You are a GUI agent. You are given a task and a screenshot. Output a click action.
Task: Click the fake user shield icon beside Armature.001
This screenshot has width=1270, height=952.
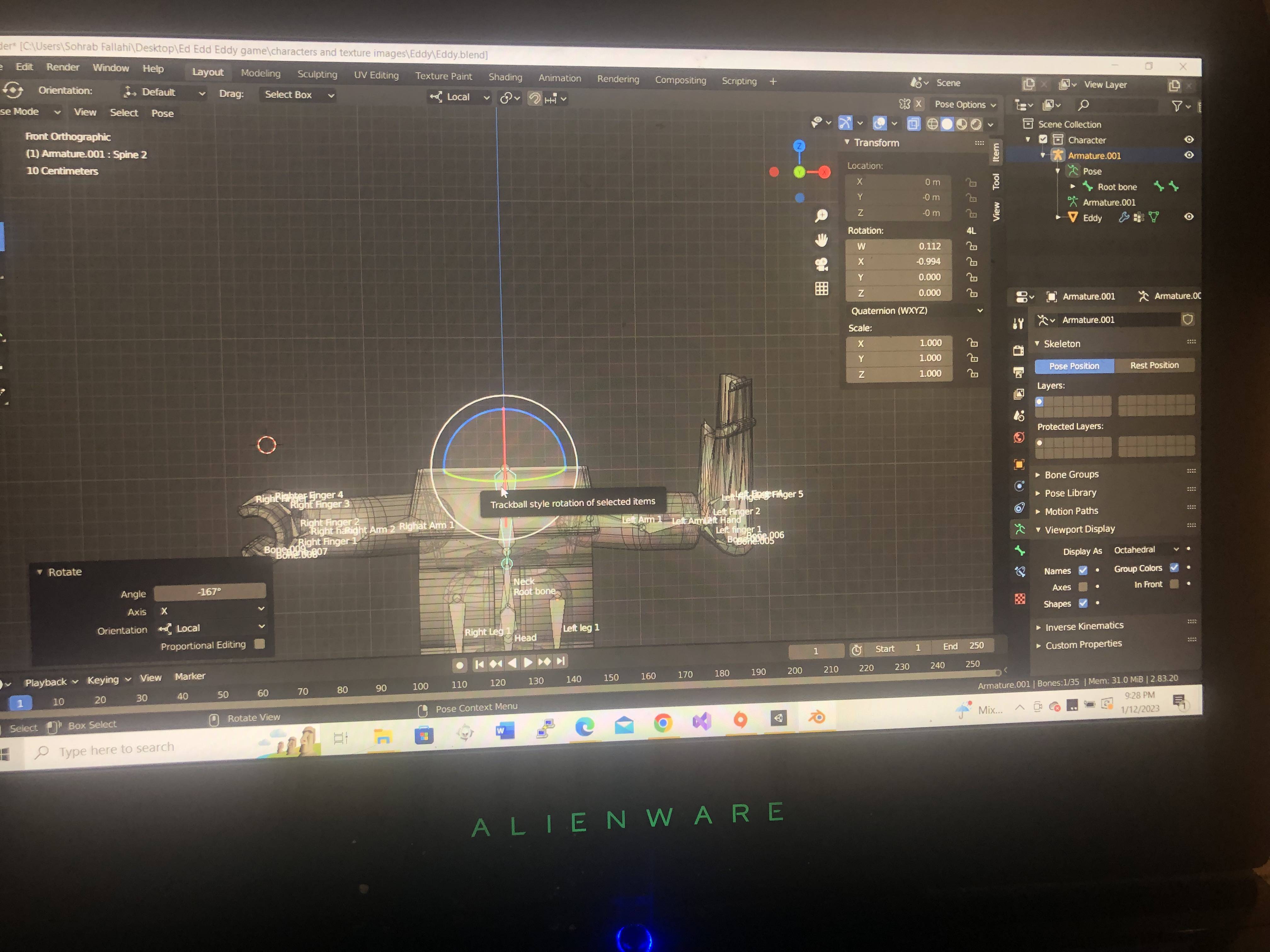click(1187, 319)
